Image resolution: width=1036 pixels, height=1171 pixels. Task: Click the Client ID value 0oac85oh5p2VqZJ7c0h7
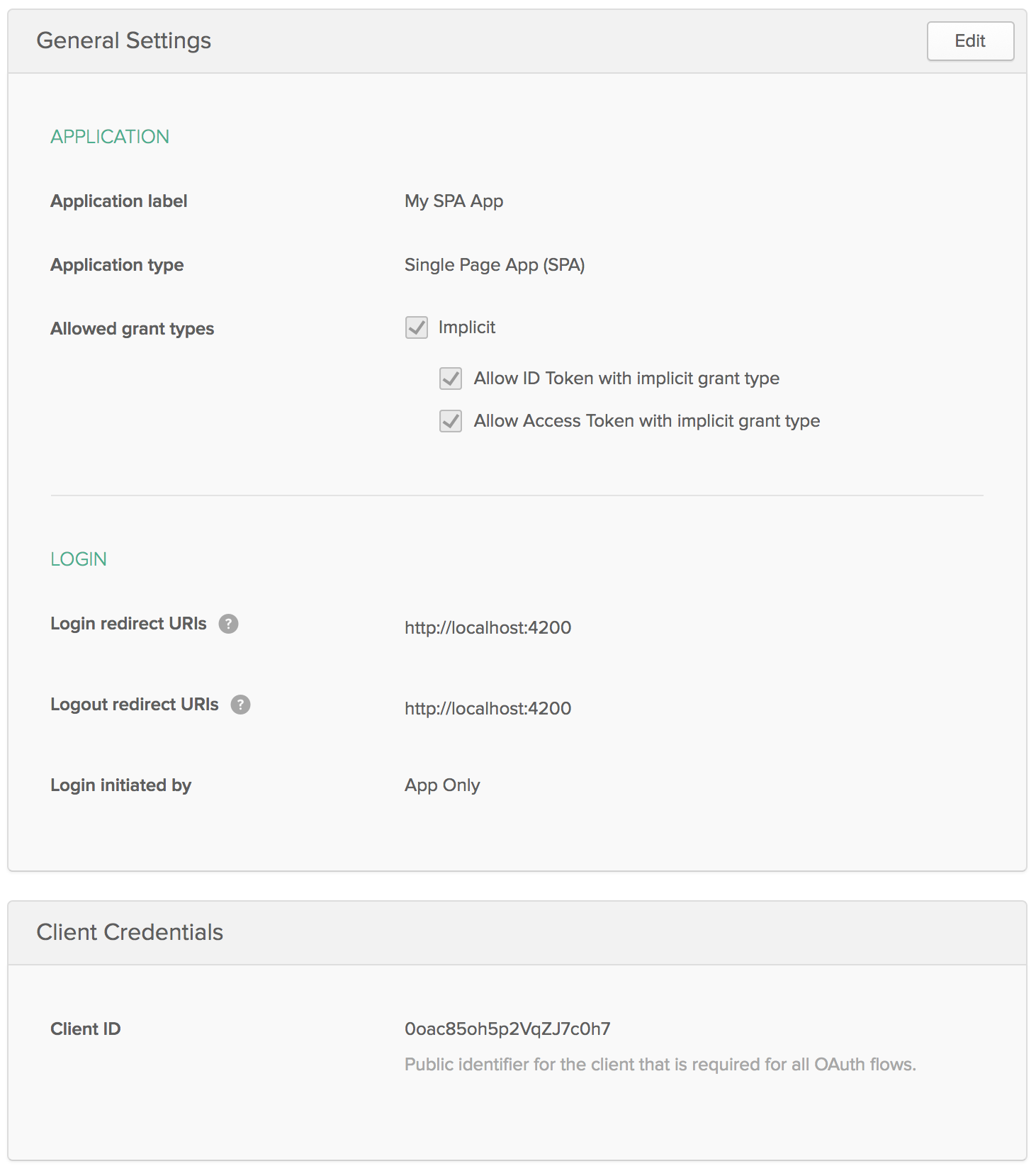tap(507, 1029)
